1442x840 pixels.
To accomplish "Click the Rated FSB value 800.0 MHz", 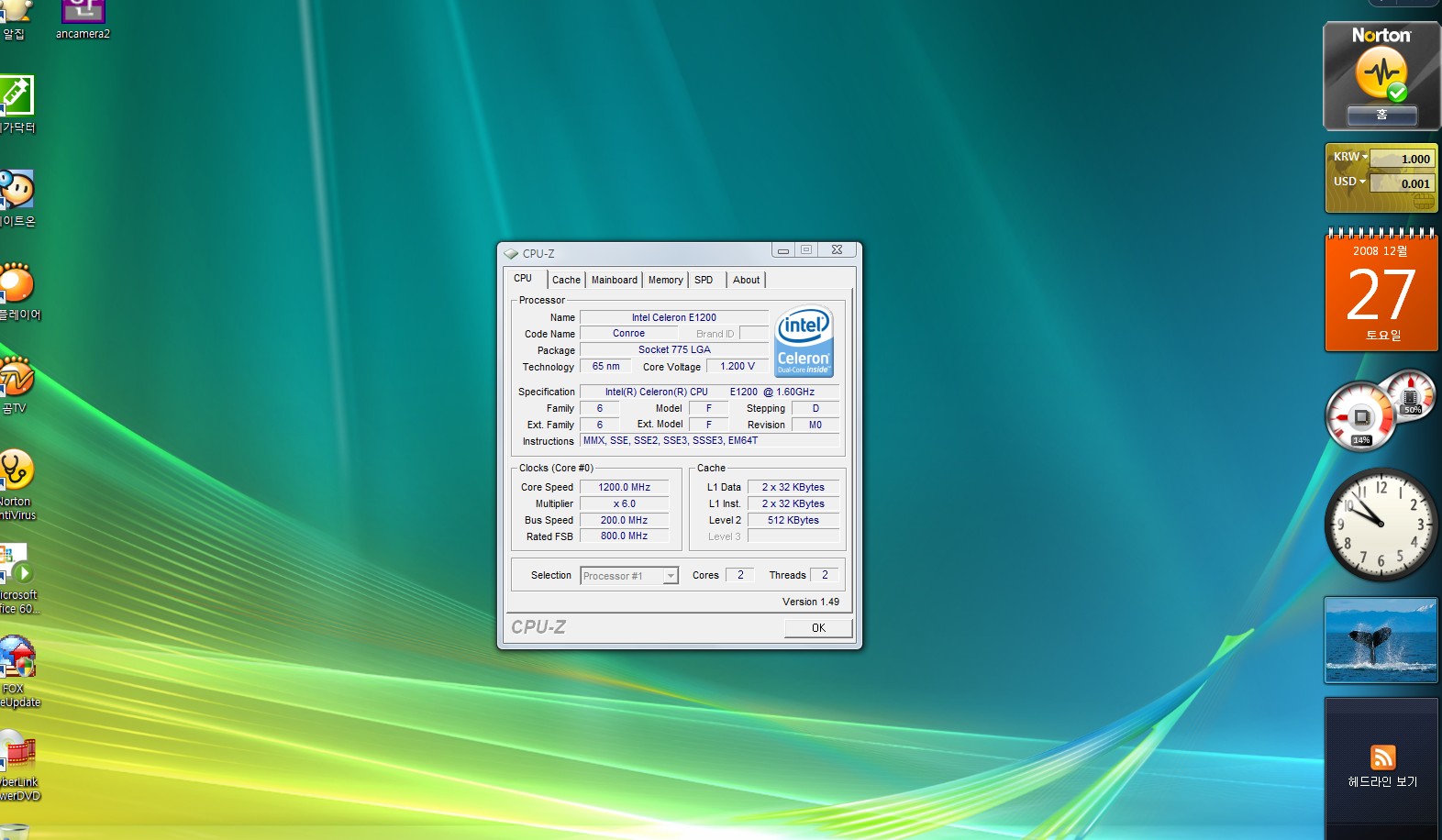I will [x=625, y=536].
